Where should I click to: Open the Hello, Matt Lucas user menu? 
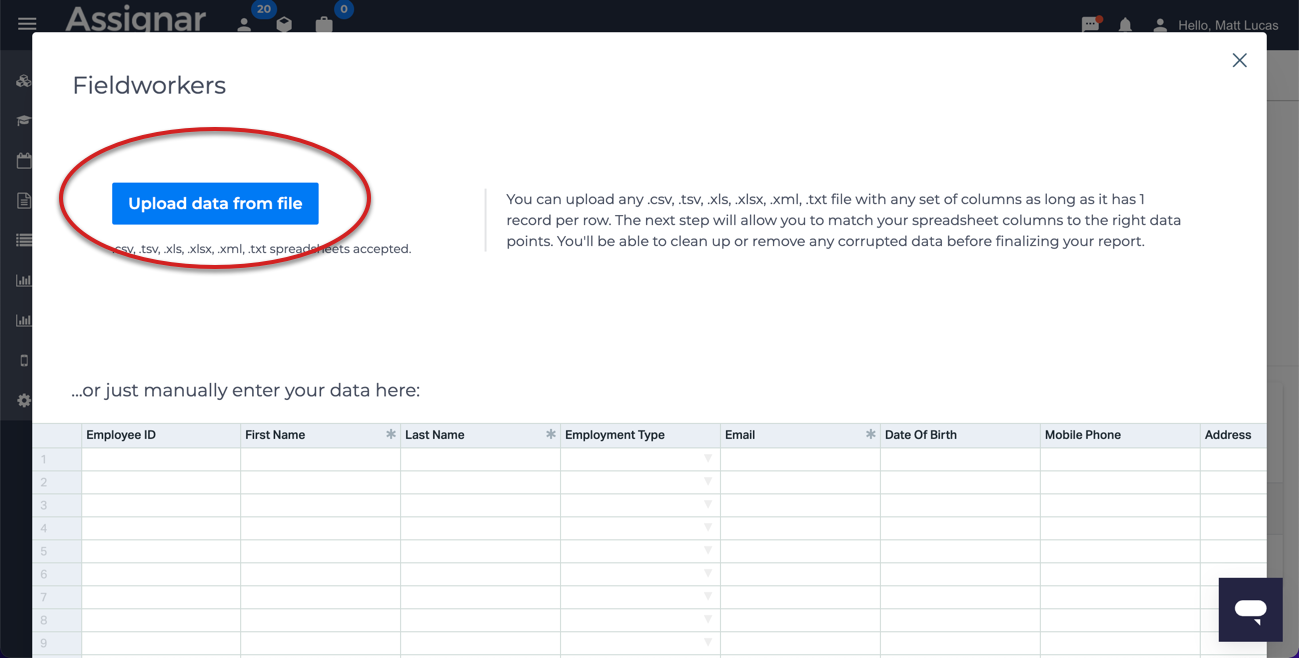coord(1217,25)
